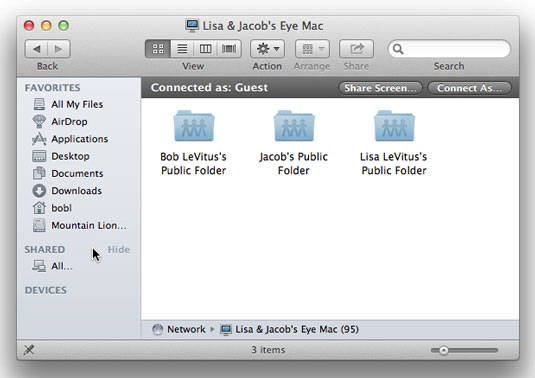Select Jacob's Public Folder icon
The image size is (535, 378).
pos(294,126)
